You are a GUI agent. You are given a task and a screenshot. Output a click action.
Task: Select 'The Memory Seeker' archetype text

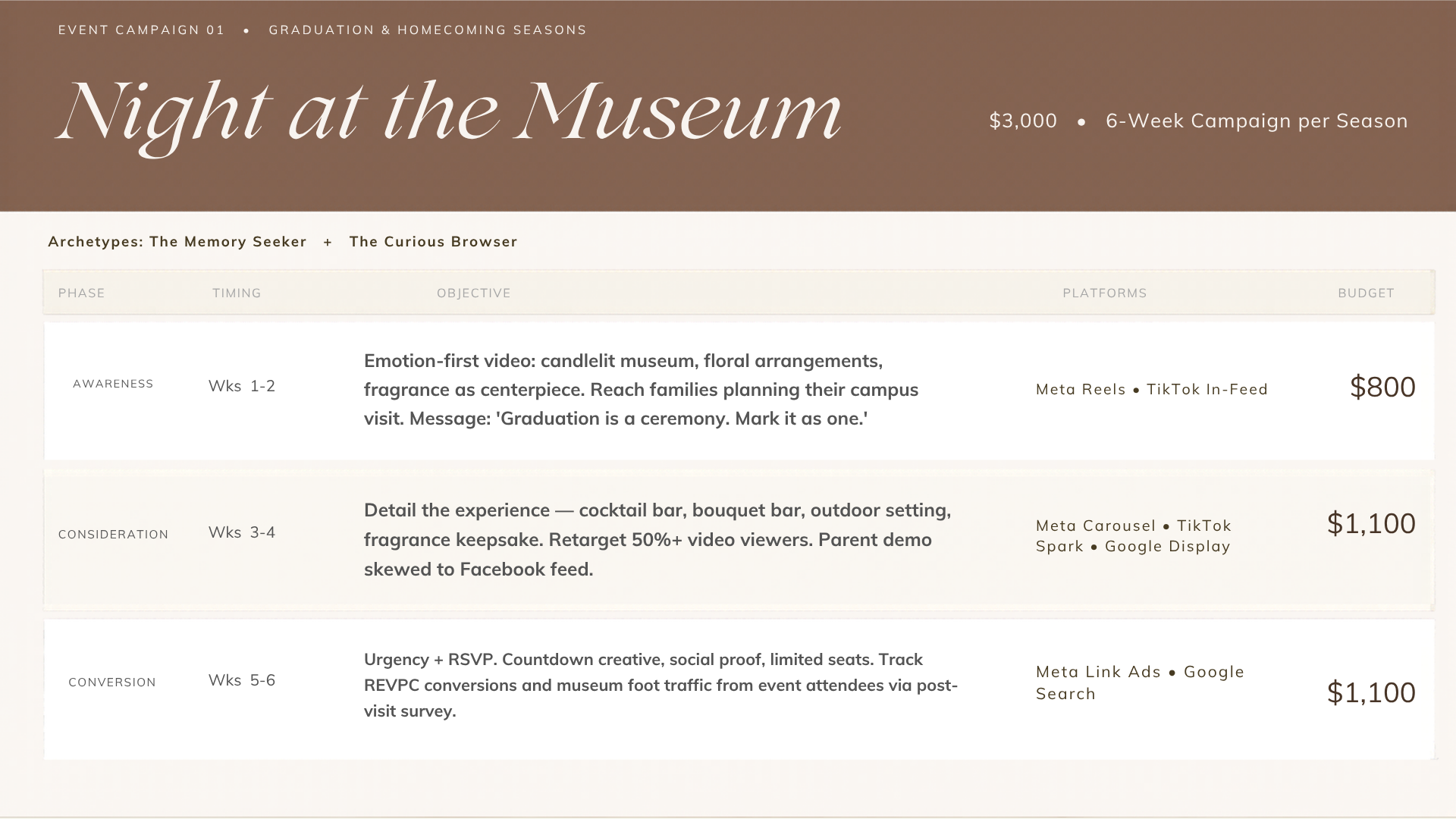tap(228, 242)
